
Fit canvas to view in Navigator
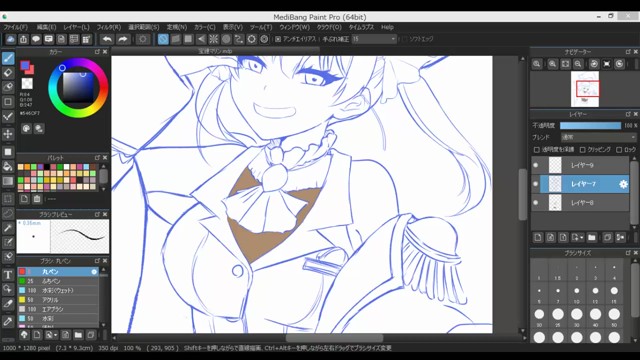[x=565, y=64]
